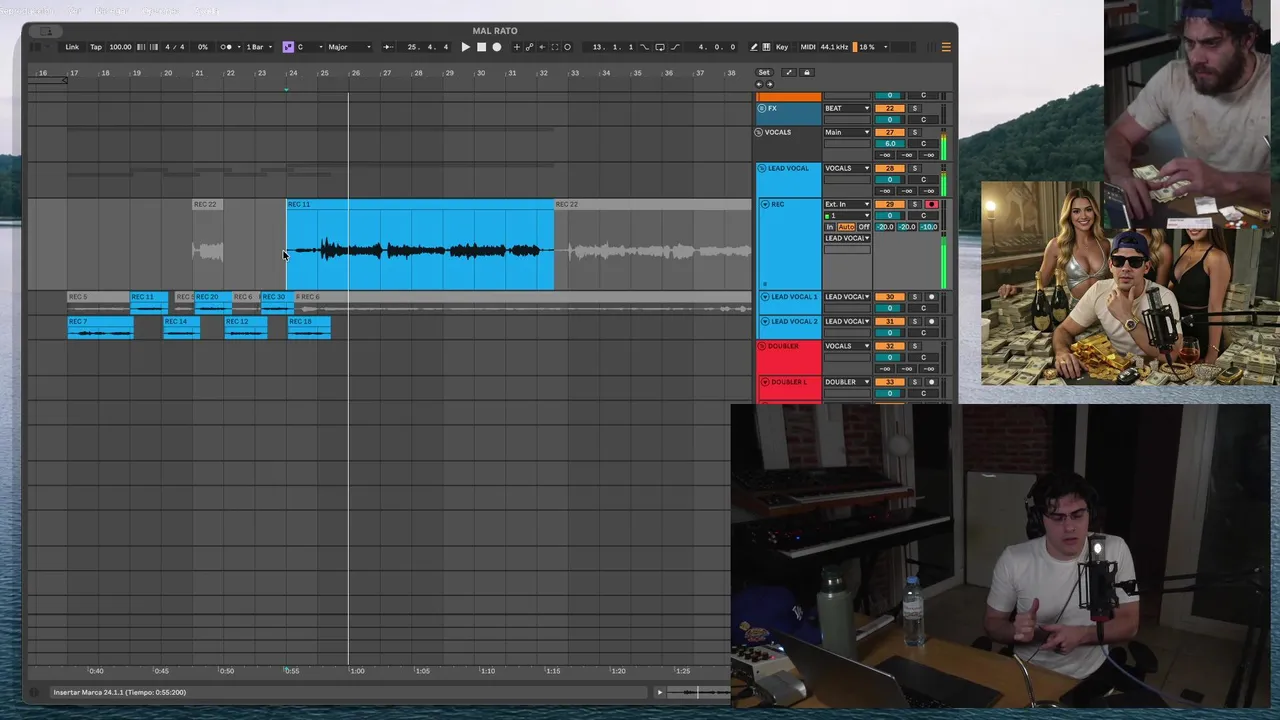Open DOUBLER L output DOUBLER dropdown
Screen dimensions: 1280x720
pyautogui.click(x=847, y=382)
